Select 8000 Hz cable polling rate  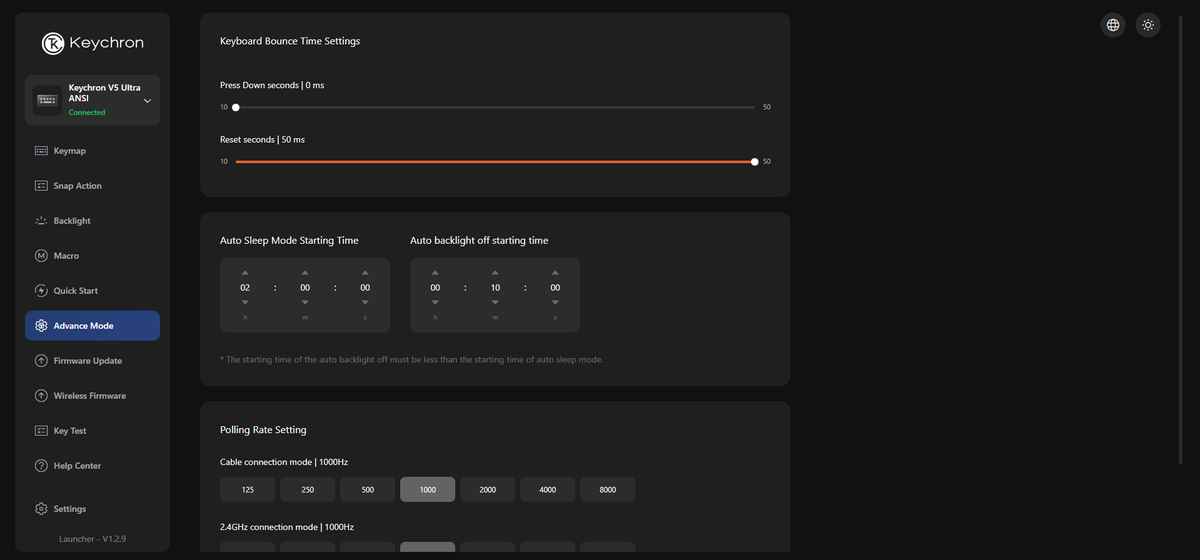click(607, 489)
